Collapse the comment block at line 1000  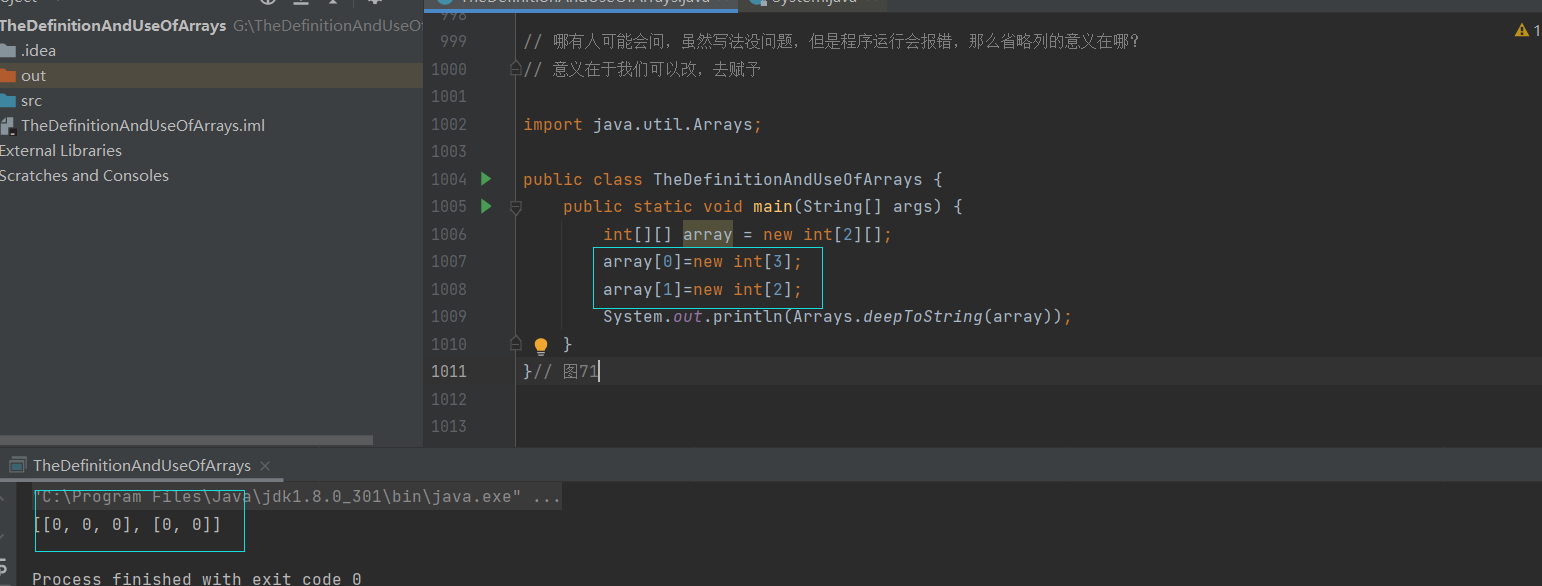516,69
